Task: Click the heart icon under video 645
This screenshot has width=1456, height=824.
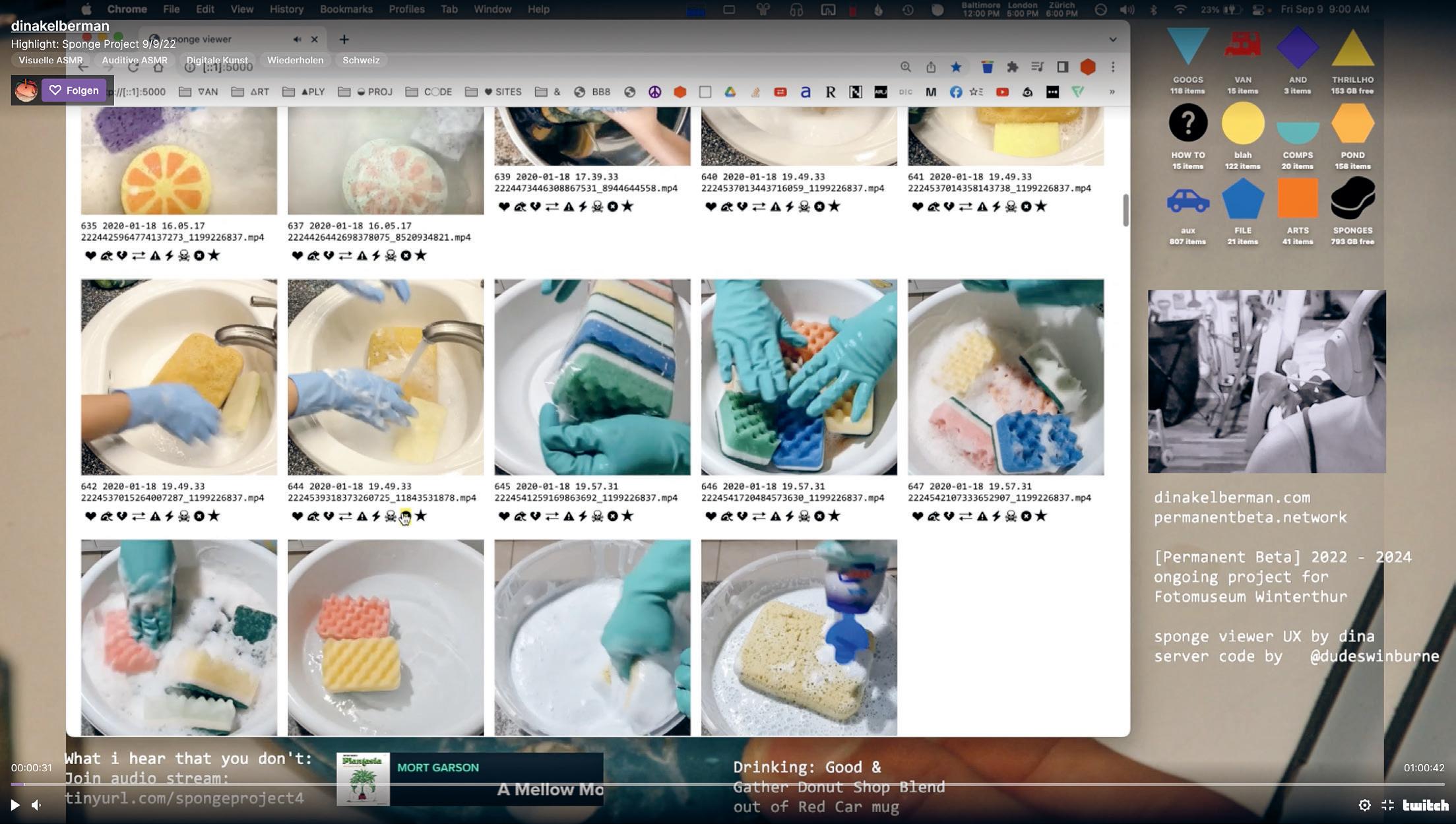Action: pyautogui.click(x=503, y=516)
